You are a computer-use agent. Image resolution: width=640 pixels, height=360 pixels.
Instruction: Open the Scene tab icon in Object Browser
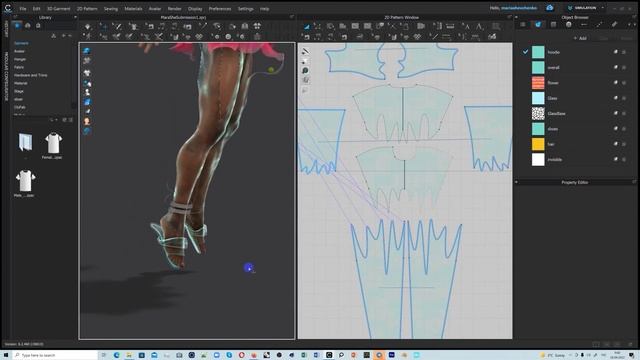pos(523,24)
